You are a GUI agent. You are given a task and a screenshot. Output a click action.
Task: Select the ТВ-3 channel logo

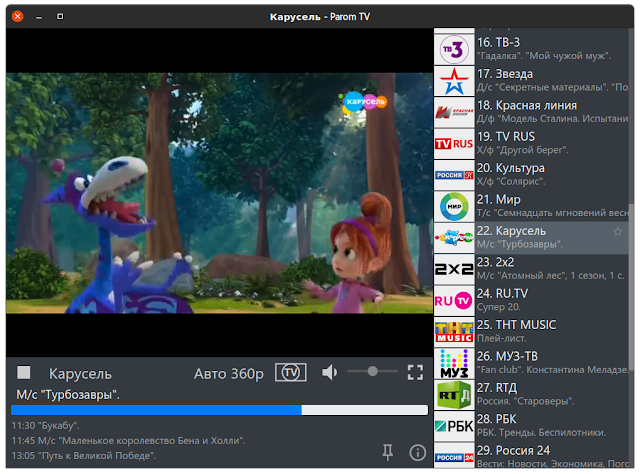click(x=454, y=50)
